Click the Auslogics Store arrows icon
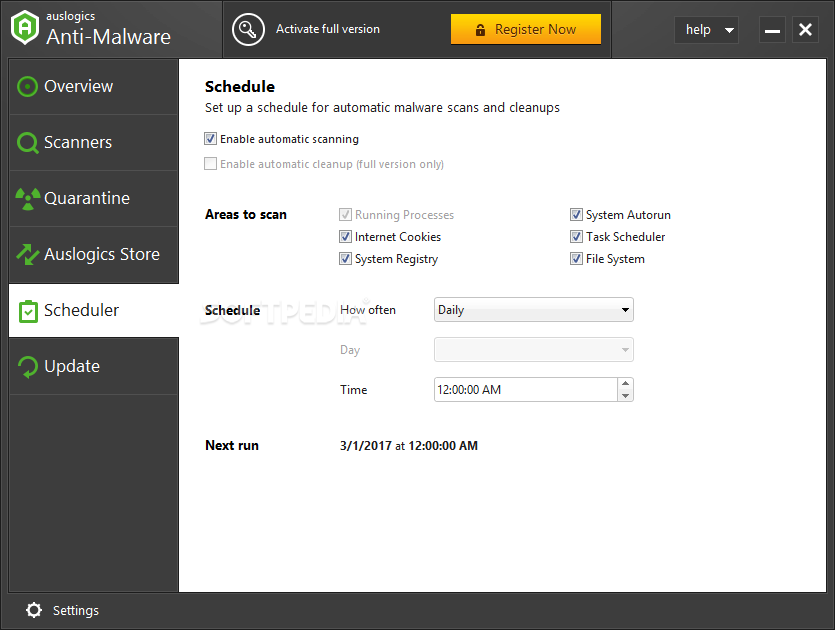This screenshot has height=630, width=835. tap(28, 255)
